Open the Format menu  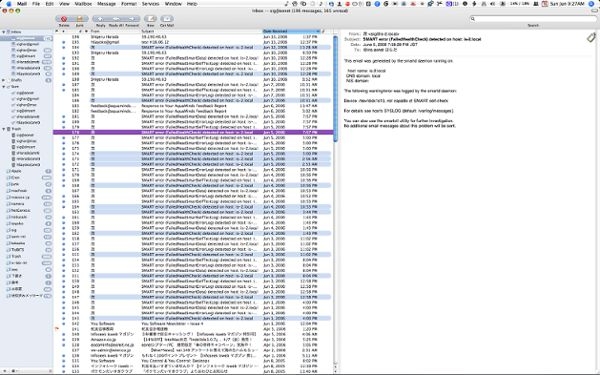coord(129,4)
